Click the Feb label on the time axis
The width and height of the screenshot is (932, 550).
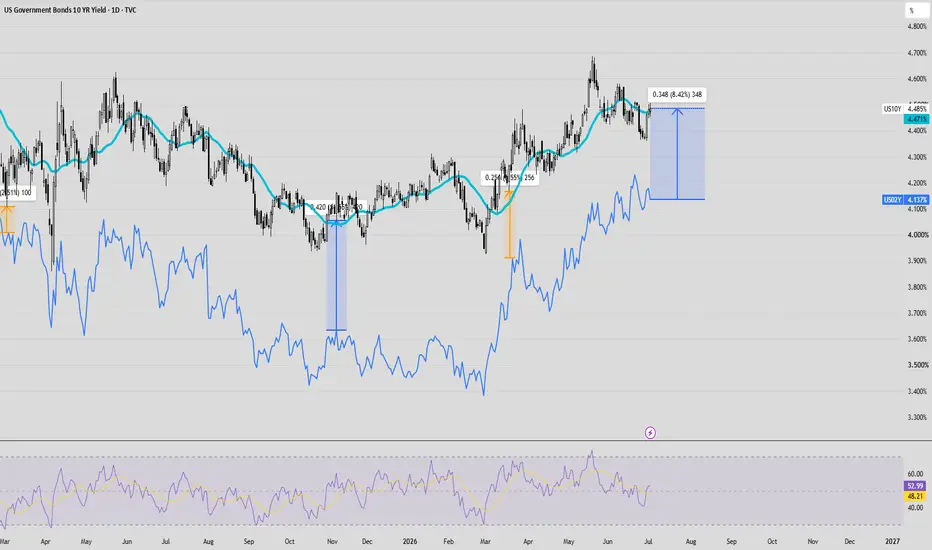(448, 542)
